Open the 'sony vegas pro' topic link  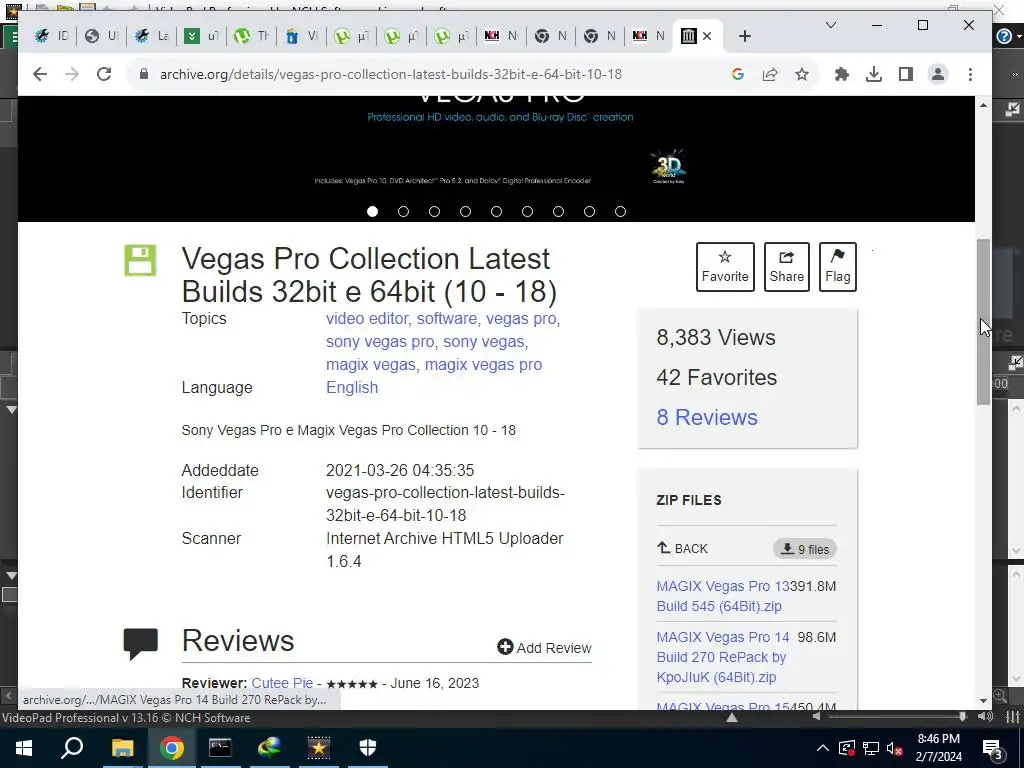tap(380, 342)
